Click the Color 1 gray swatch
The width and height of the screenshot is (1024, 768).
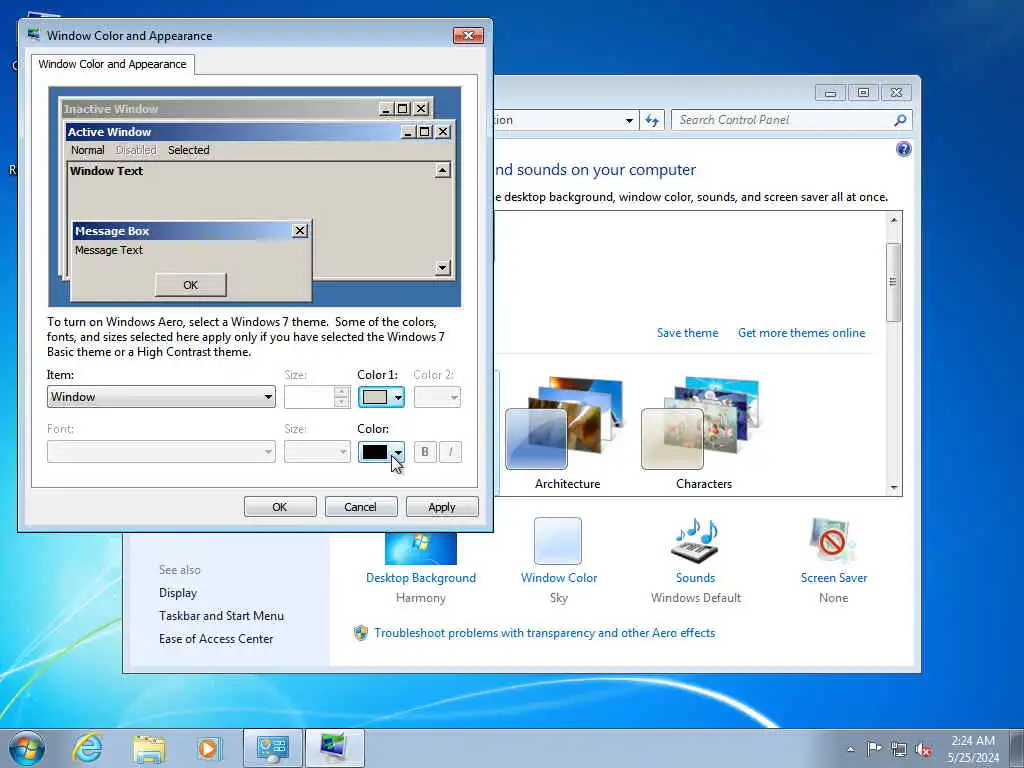tap(375, 397)
